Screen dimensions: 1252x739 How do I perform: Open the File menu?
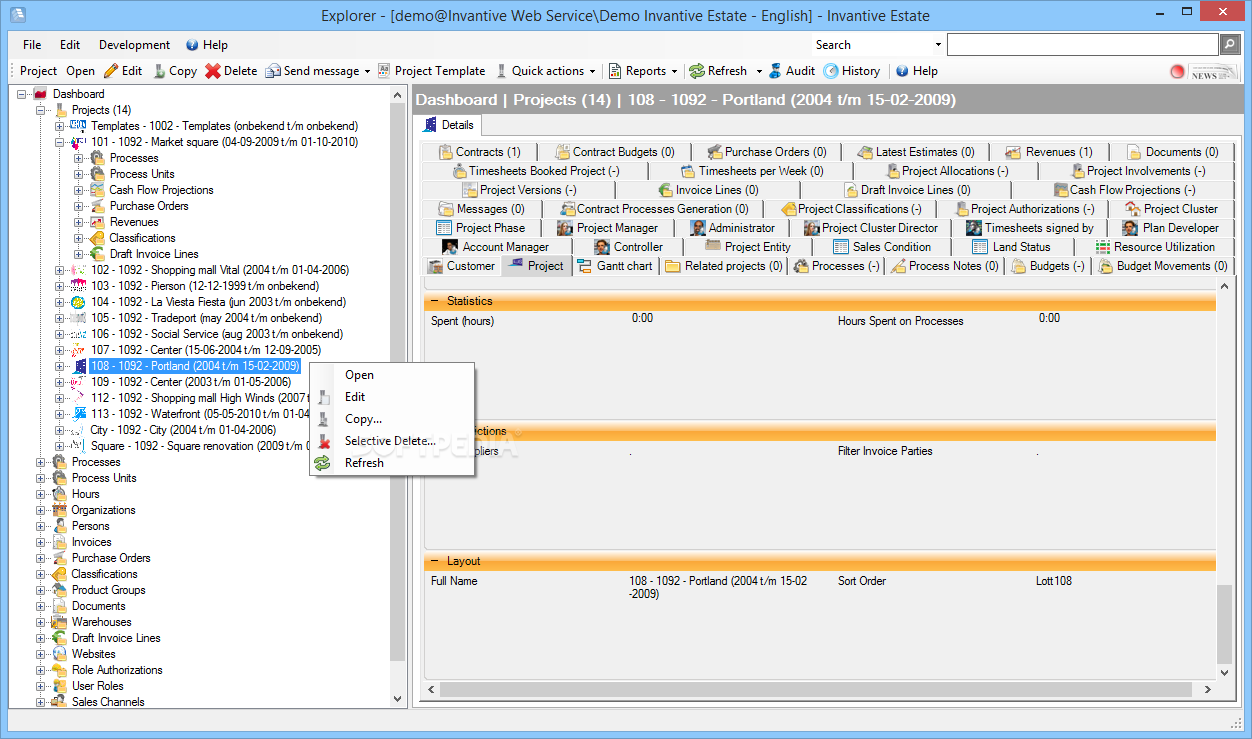pyautogui.click(x=32, y=45)
